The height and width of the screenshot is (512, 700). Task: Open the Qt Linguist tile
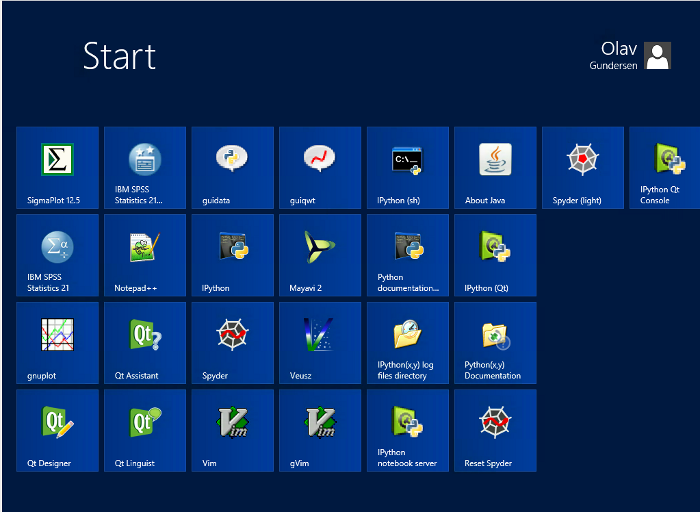pyautogui.click(x=145, y=430)
